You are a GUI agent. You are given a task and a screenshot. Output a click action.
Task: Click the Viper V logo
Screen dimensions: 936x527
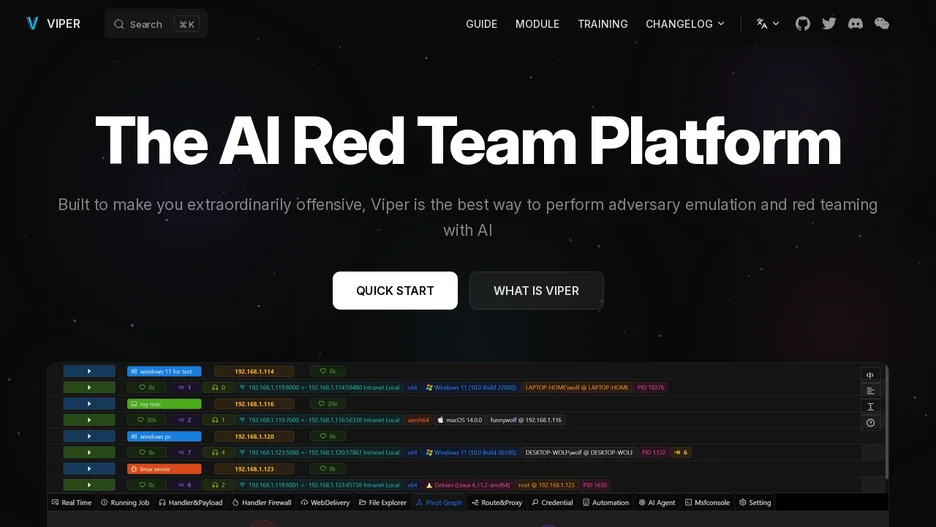pos(32,24)
